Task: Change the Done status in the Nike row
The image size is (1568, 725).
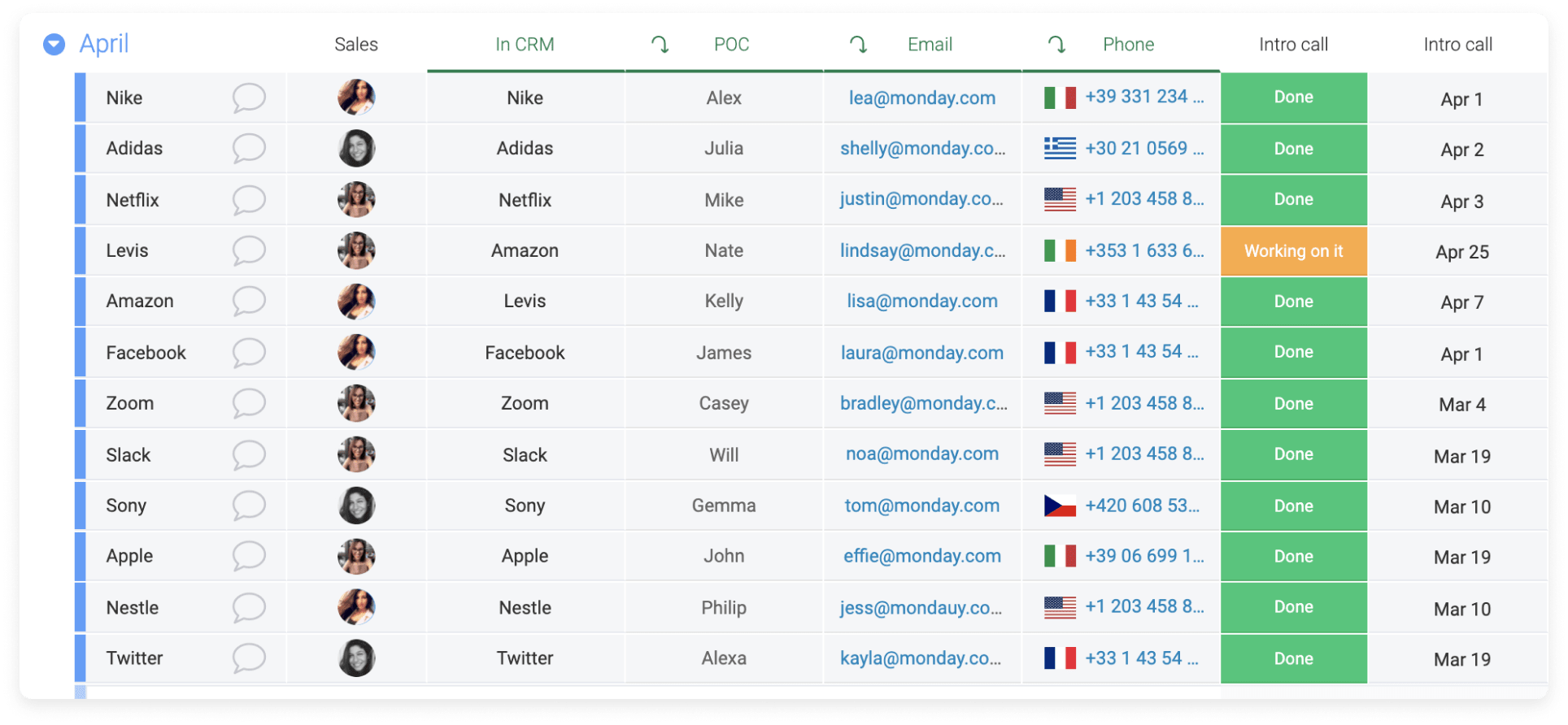Action: pos(1294,98)
